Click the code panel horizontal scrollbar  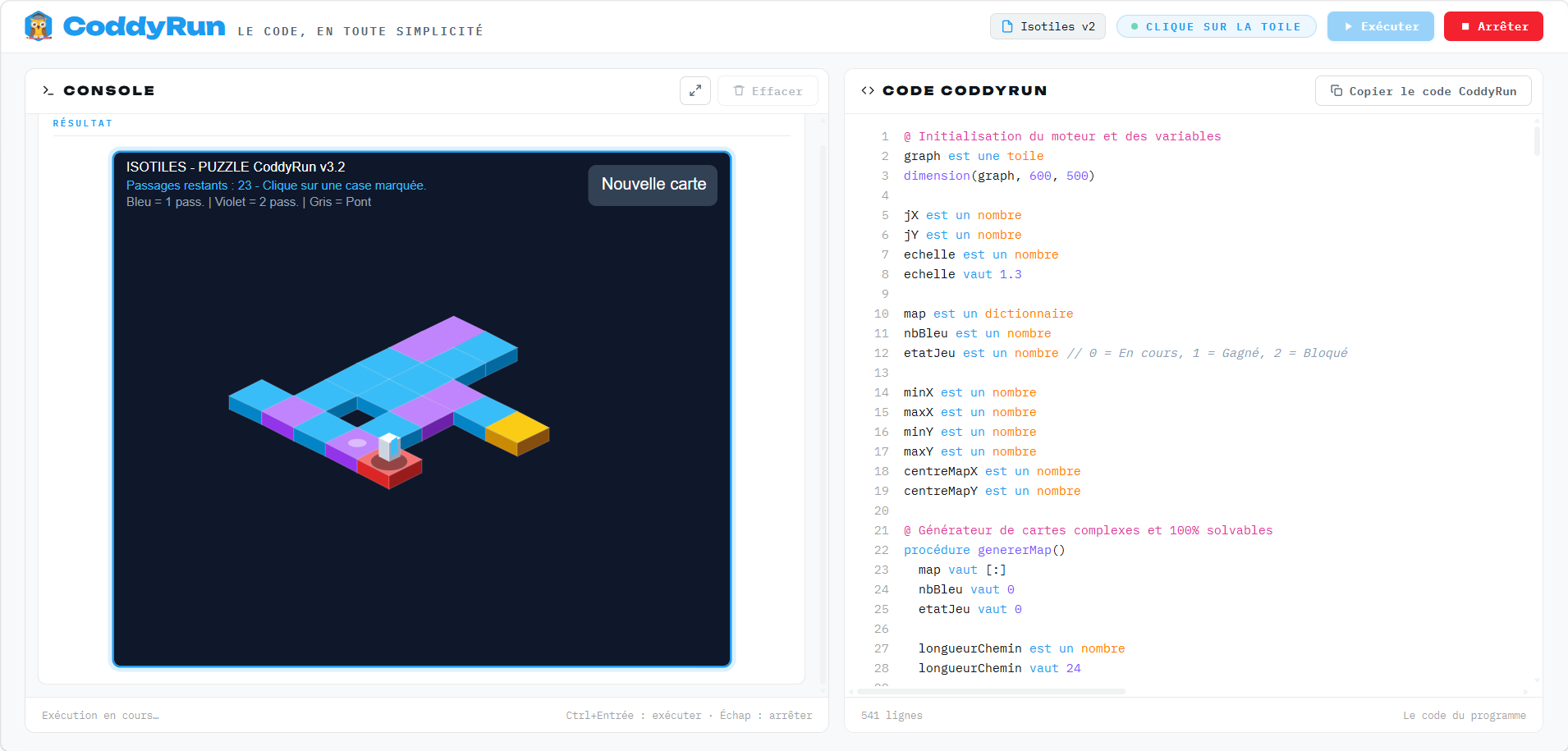991,691
